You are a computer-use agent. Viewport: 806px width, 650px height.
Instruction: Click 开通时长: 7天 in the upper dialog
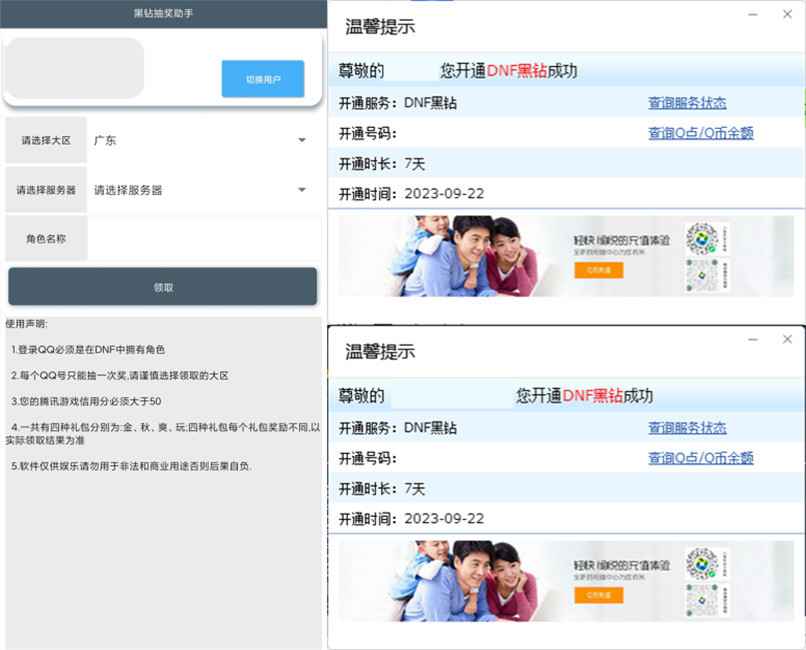coord(382,164)
